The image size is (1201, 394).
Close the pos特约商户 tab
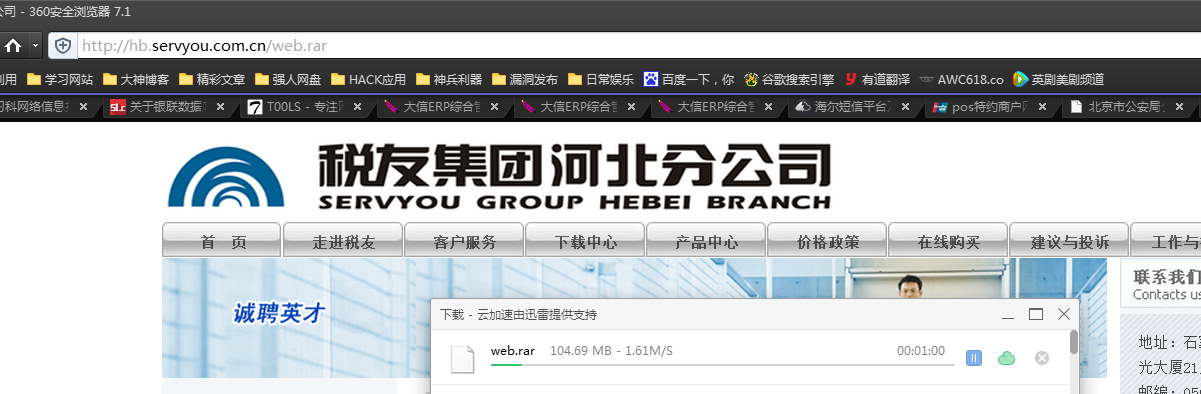(x=1042, y=106)
